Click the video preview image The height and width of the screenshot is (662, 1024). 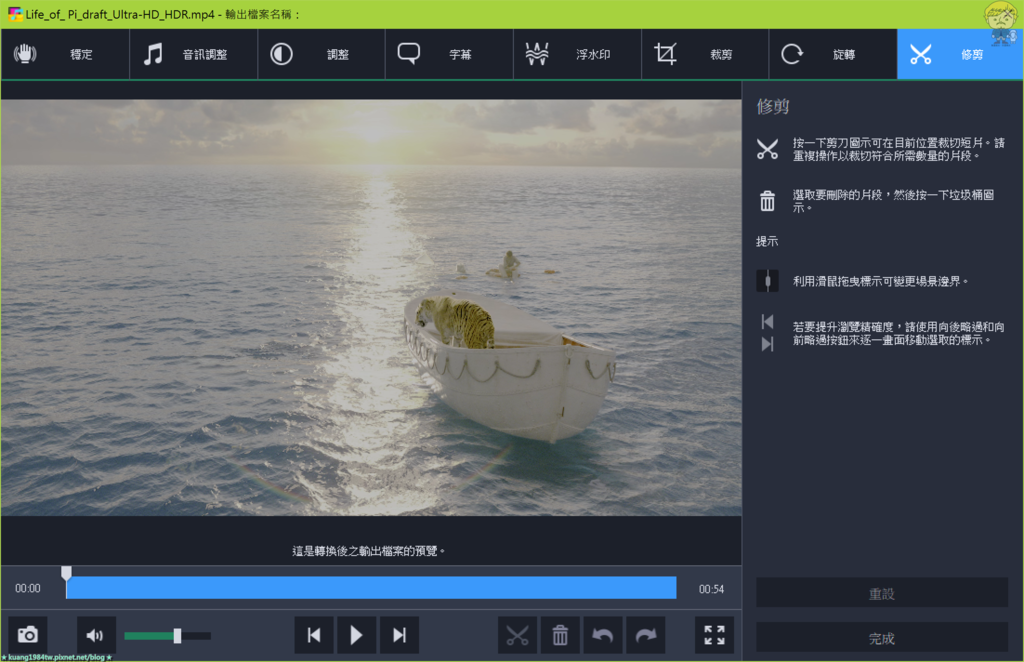(371, 307)
